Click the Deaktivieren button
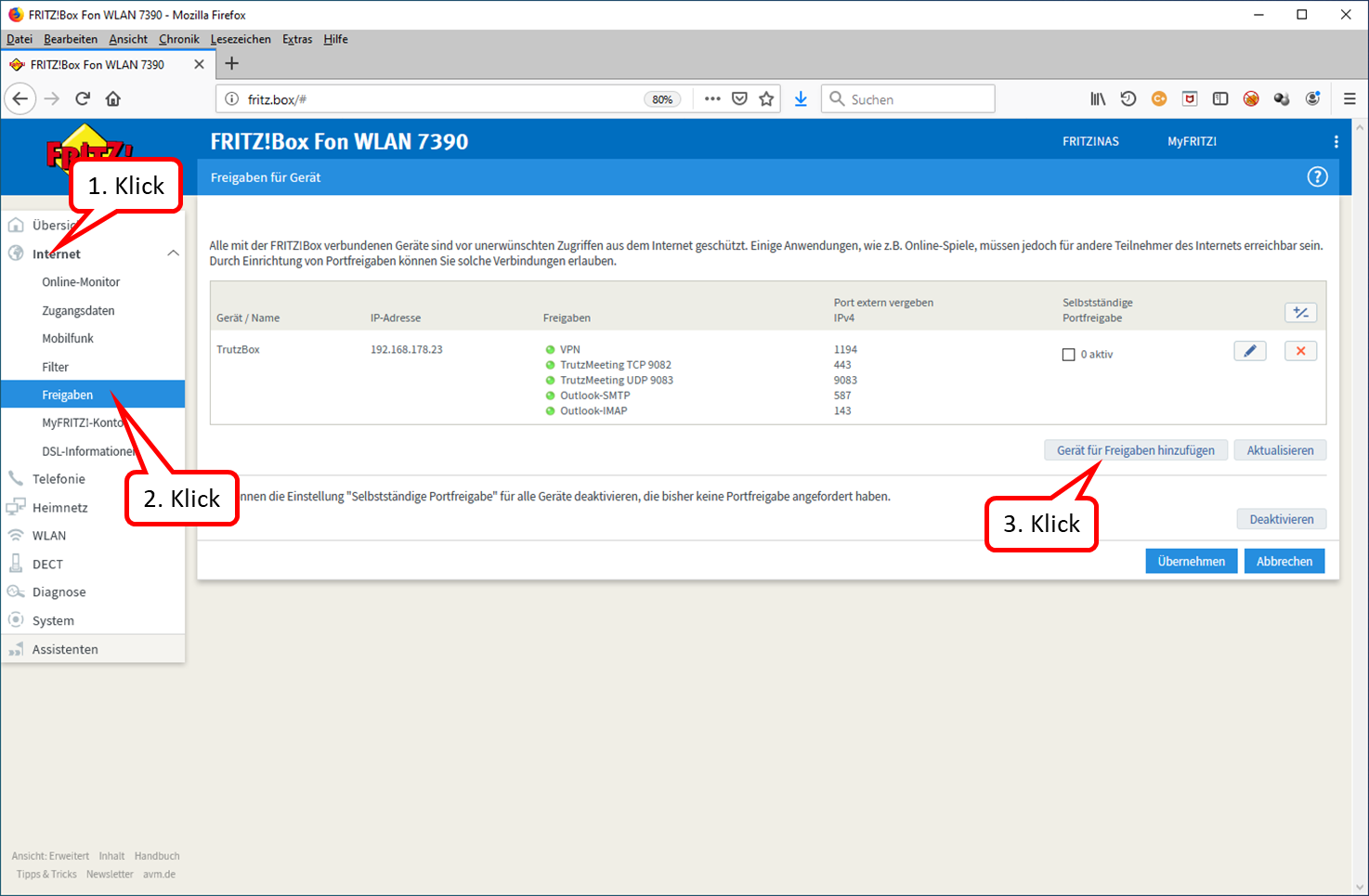Viewport: 1369px width, 896px height. (1282, 519)
